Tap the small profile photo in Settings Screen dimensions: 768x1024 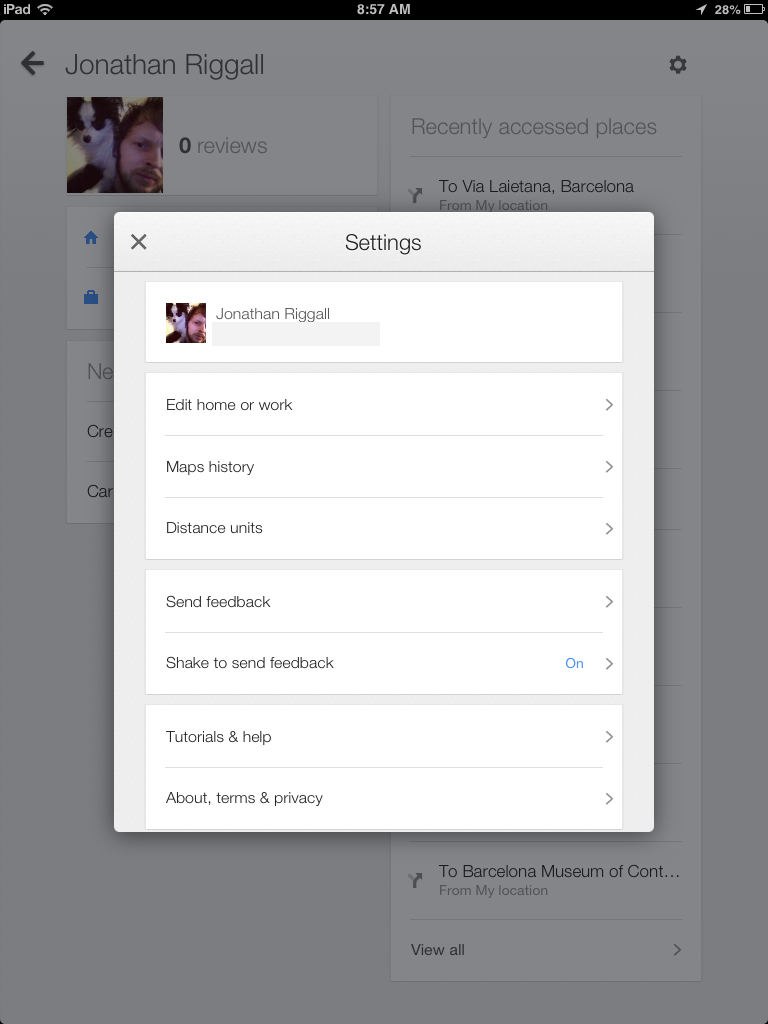186,323
